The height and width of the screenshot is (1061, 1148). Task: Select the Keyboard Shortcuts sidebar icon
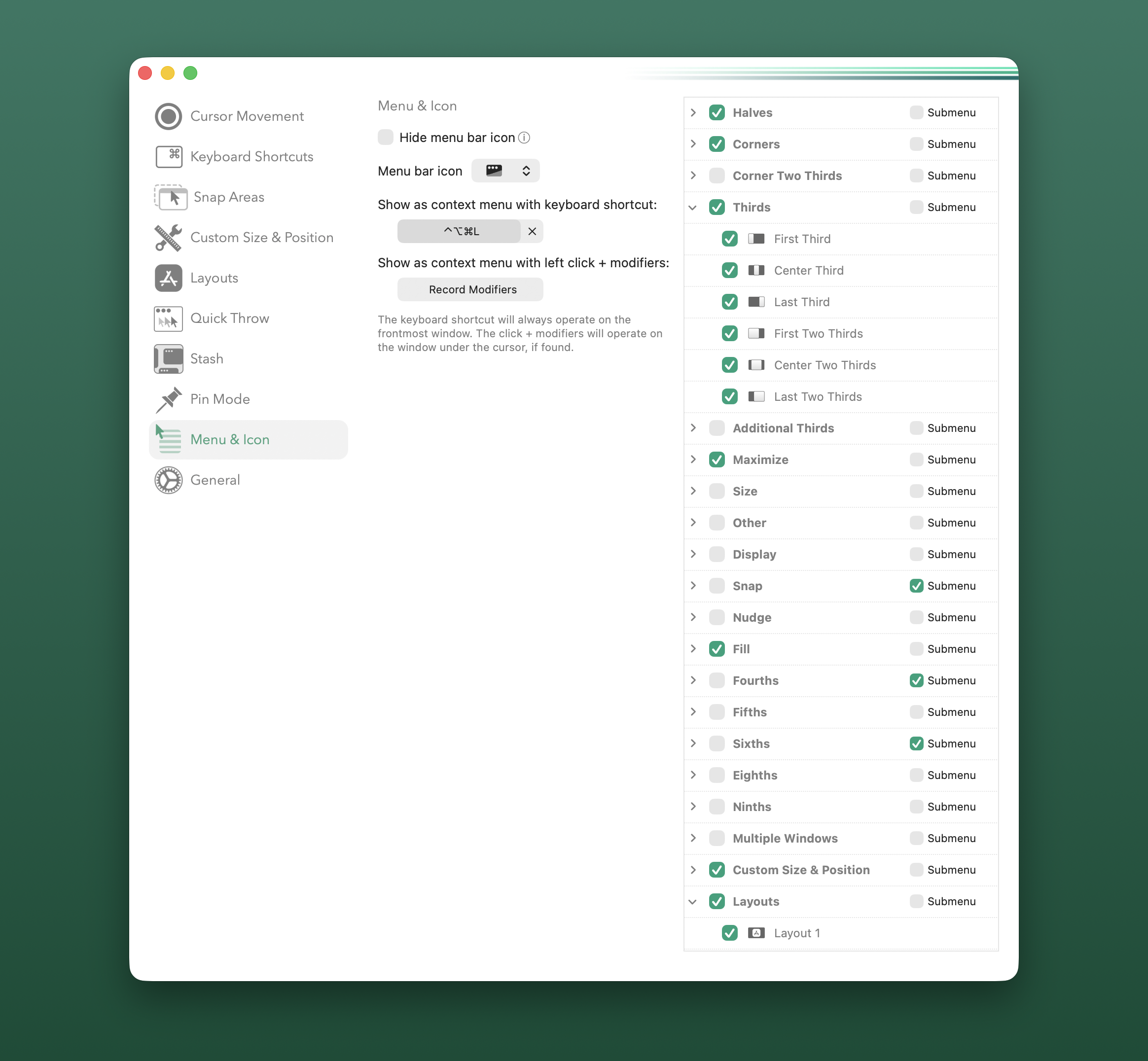point(168,157)
